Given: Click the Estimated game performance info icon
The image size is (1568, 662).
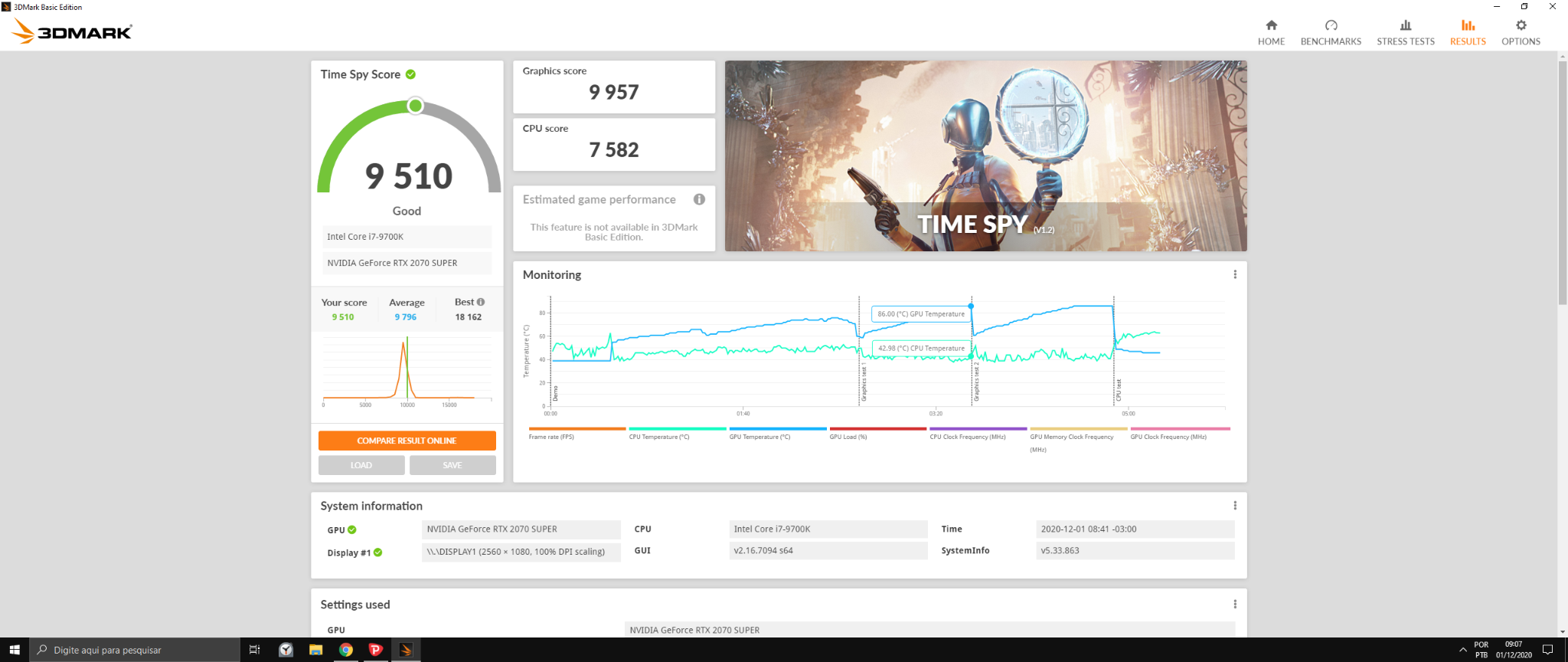Looking at the screenshot, I should (699, 199).
